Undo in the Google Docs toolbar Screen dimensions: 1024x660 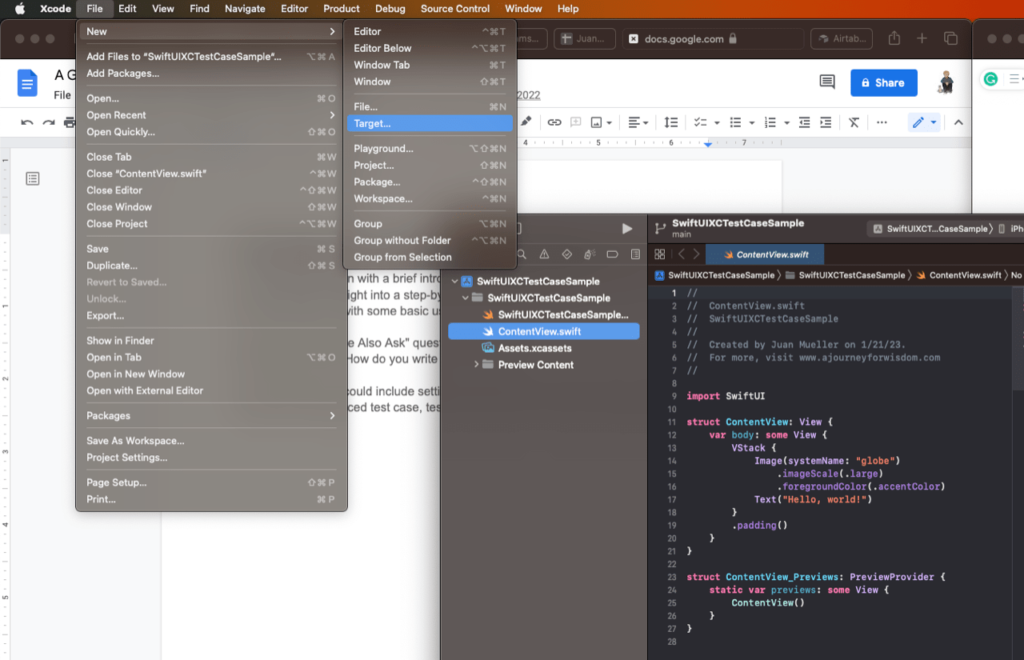(x=27, y=122)
